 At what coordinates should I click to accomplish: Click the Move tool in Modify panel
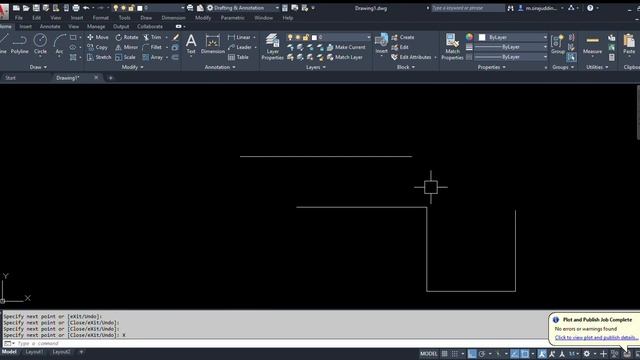click(x=98, y=37)
